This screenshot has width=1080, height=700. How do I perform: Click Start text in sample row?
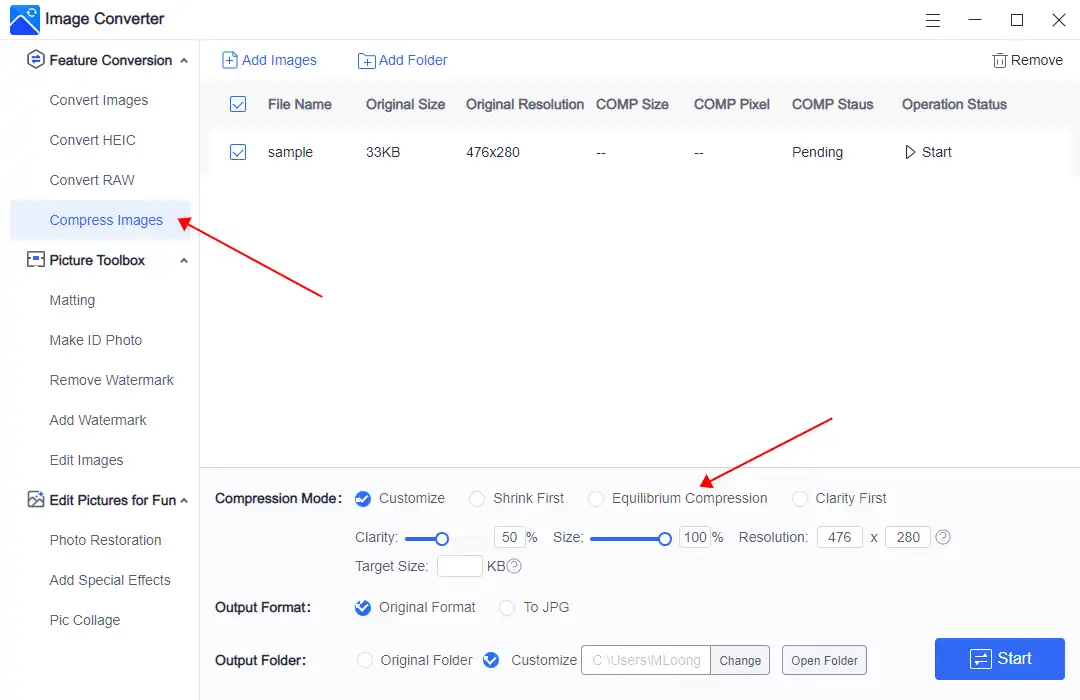point(937,152)
